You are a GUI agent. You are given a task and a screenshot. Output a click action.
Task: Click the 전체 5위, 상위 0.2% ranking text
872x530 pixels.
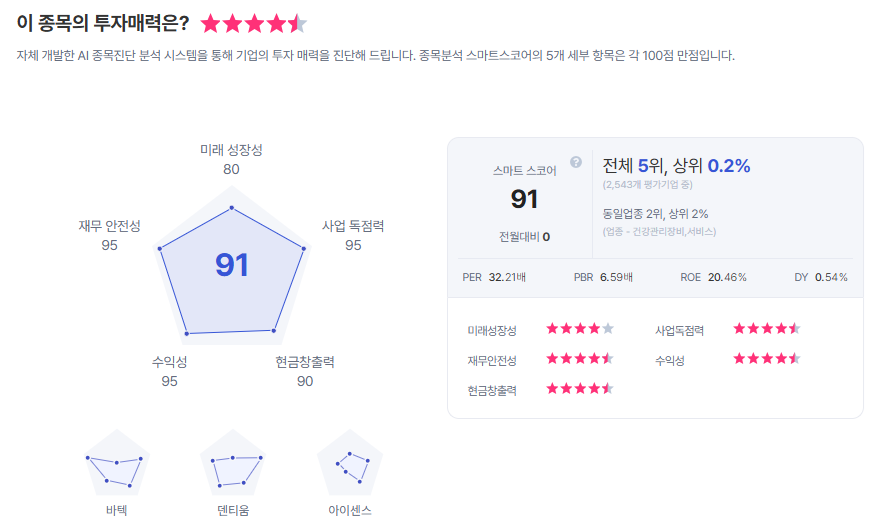[676, 166]
